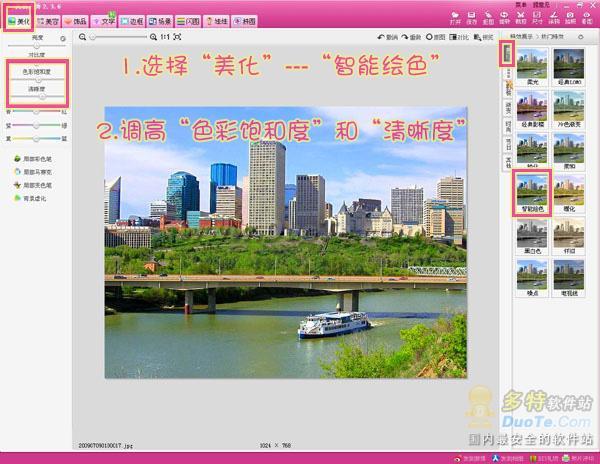The height and width of the screenshot is (464, 600).
Task: Select the 涂鸦 (Doodle) brush icon
Action: [554, 18]
